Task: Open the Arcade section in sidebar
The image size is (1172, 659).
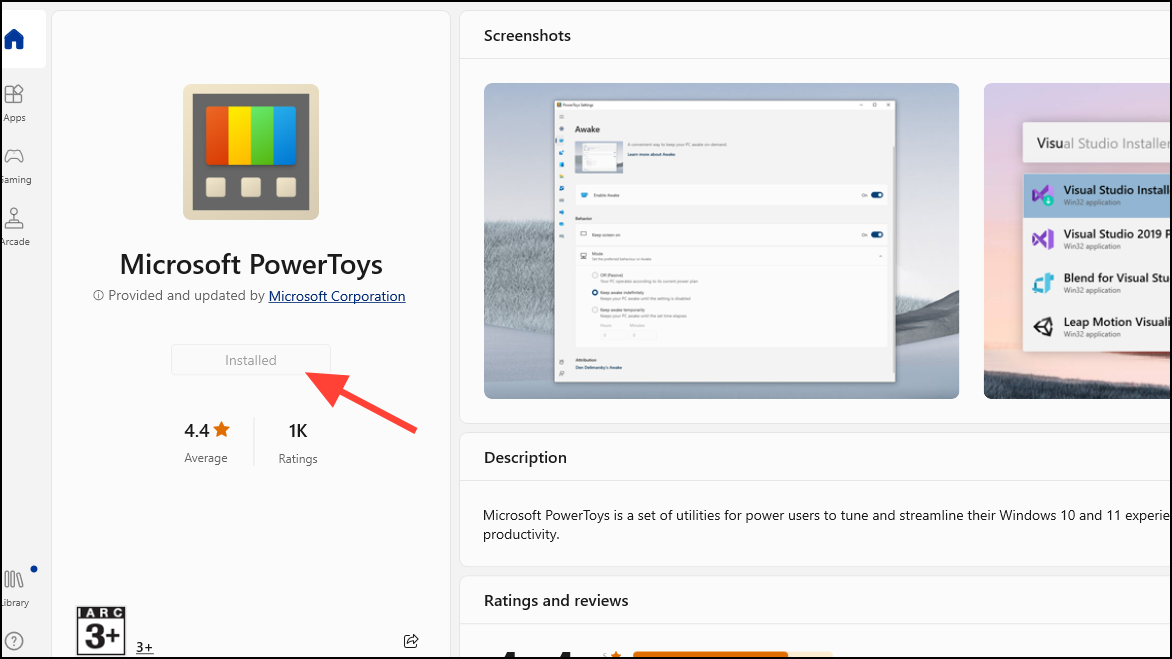Action: pos(14,227)
